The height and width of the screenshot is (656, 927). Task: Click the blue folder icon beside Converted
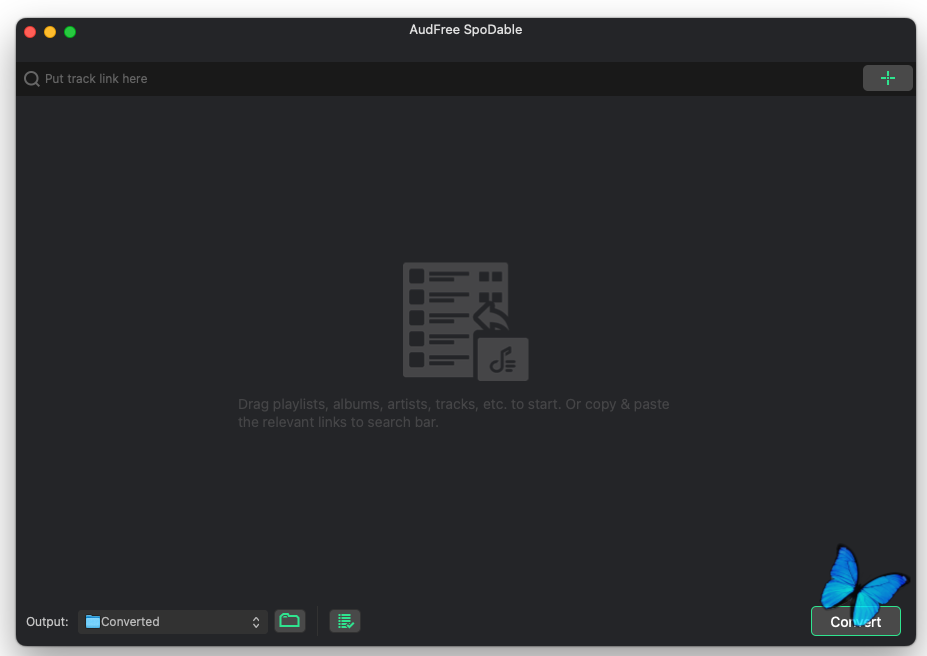[93, 622]
